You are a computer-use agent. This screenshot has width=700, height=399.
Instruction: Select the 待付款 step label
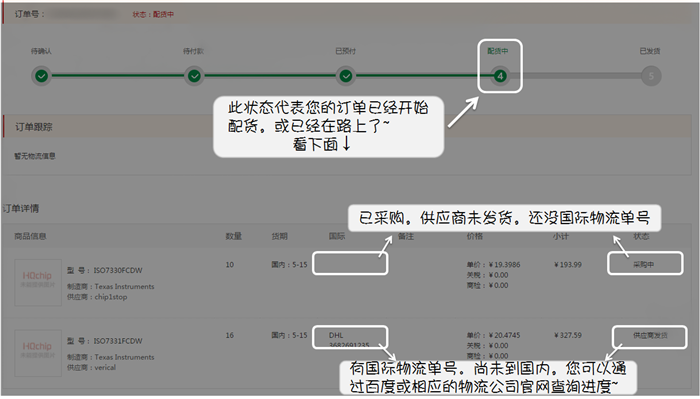[x=193, y=51]
